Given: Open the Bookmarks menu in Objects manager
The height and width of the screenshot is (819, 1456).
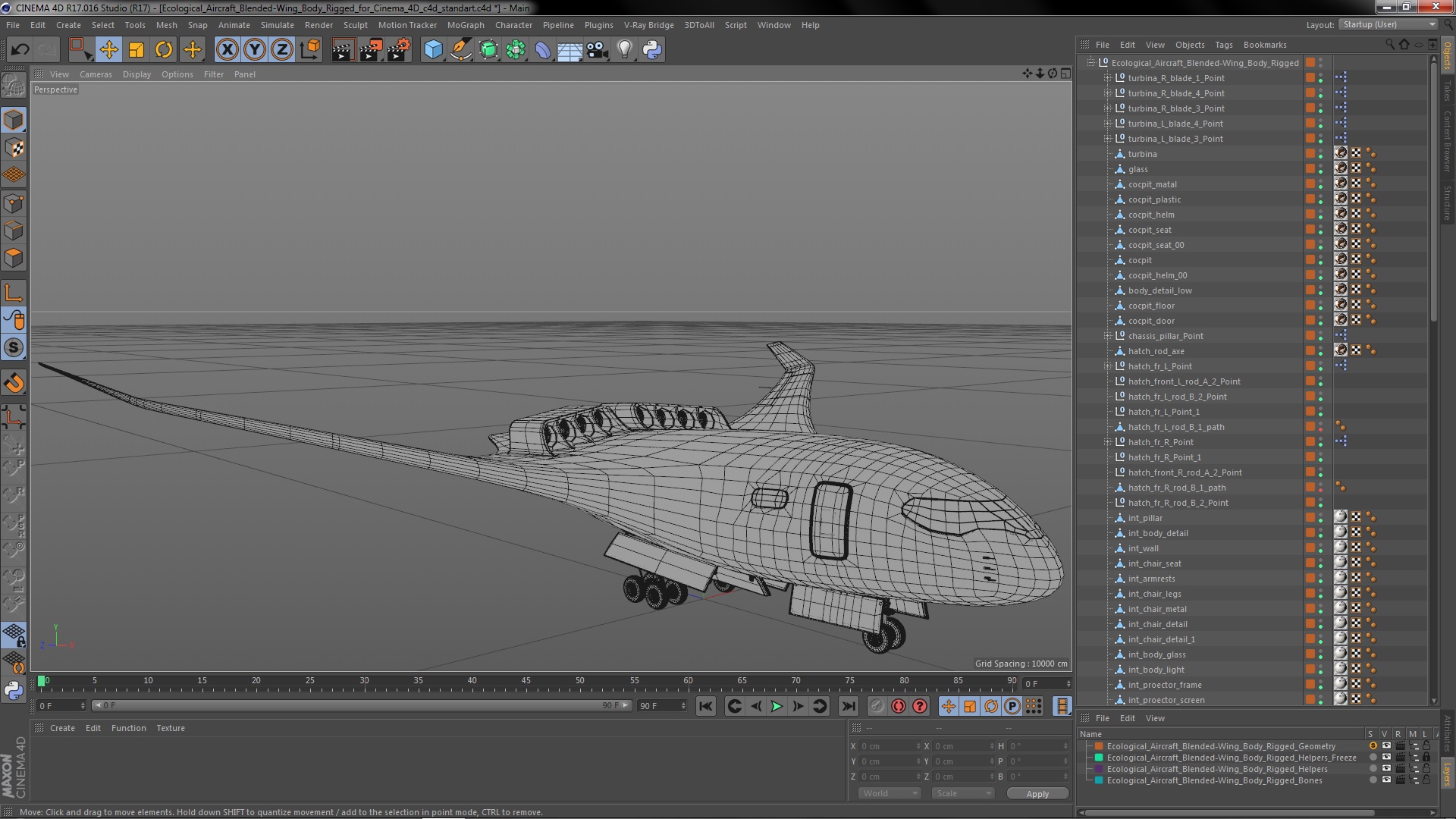Looking at the screenshot, I should click(x=1264, y=45).
